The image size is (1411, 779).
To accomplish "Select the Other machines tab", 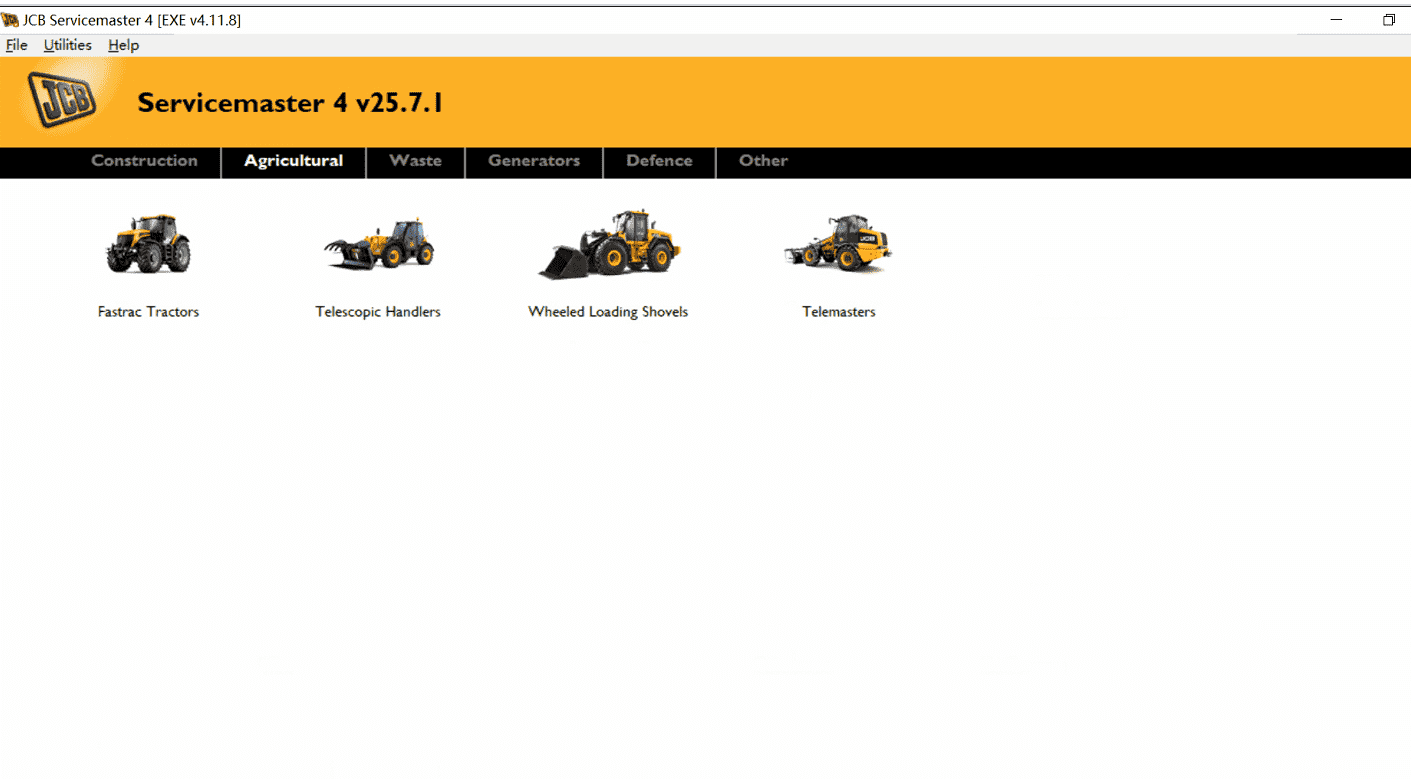I will pyautogui.click(x=763, y=161).
